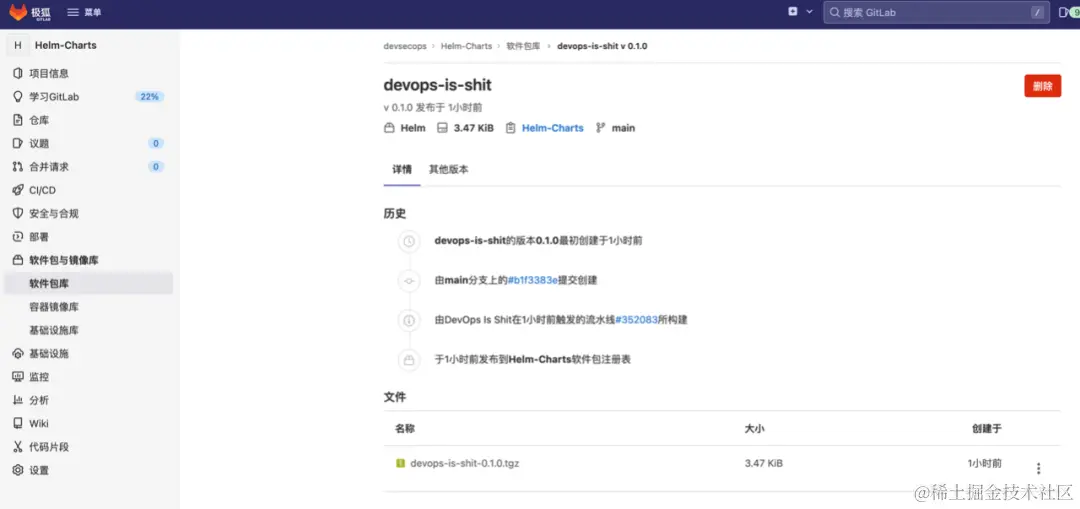The height and width of the screenshot is (509, 1080).
Task: Click the 软件包与镜像库 package icon
Action: (x=18, y=260)
